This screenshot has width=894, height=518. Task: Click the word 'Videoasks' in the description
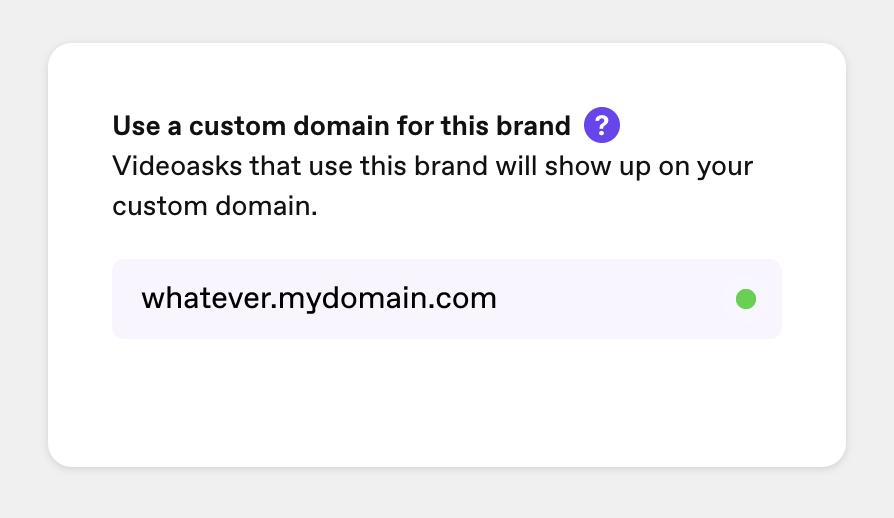(177, 166)
